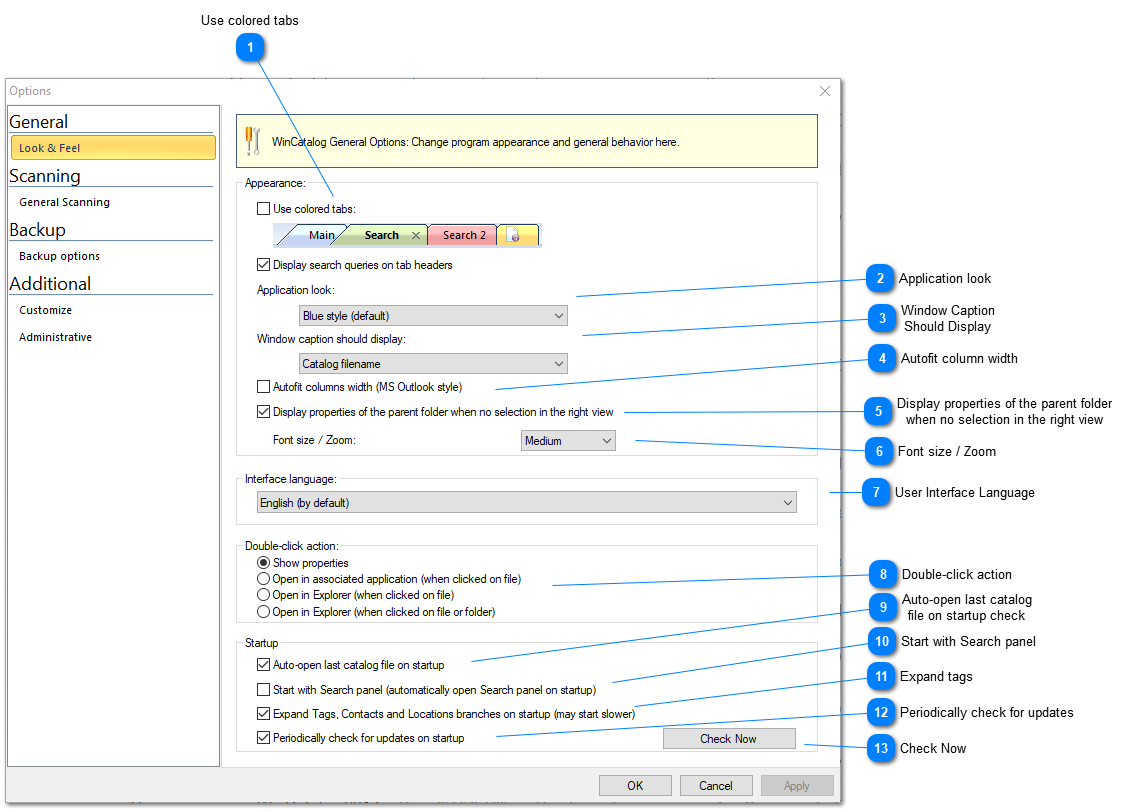The image size is (1128, 812).
Task: Click numbered callout badge 13
Action: 881,749
